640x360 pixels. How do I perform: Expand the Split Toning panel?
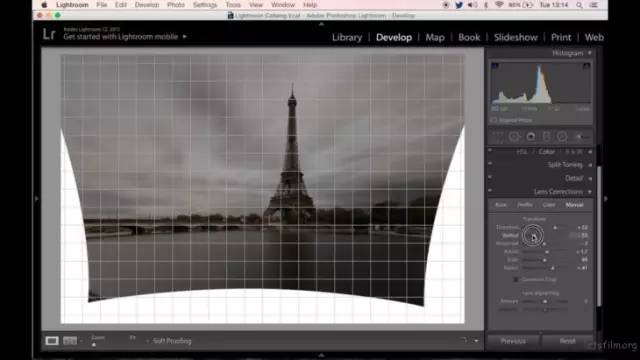[590, 165]
